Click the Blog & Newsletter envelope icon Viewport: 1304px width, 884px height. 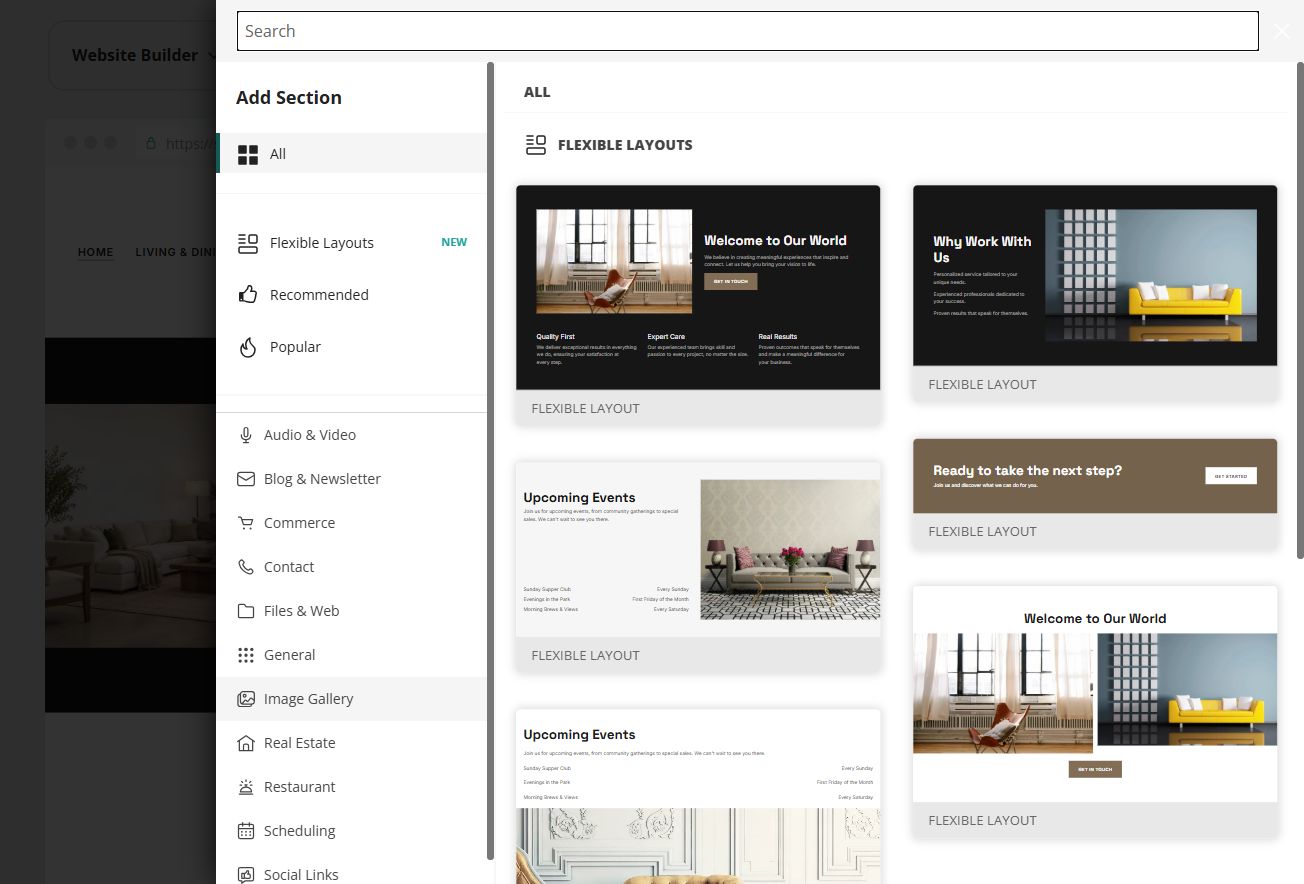pos(246,479)
